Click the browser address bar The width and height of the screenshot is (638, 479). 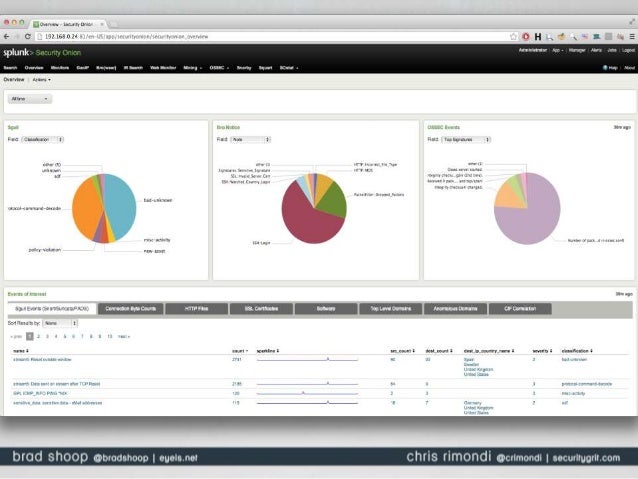click(273, 37)
